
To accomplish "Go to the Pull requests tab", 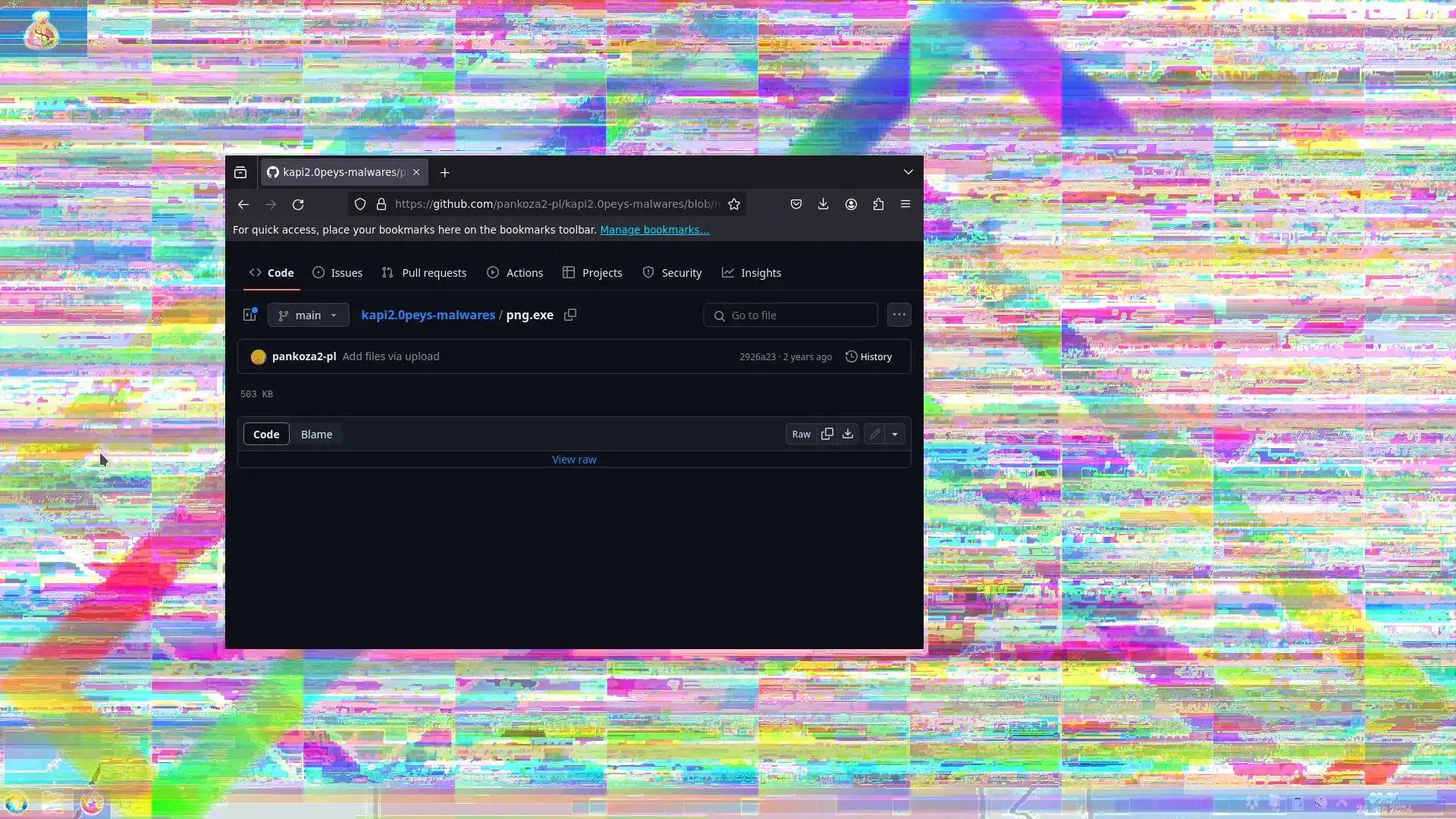I will pyautogui.click(x=425, y=273).
